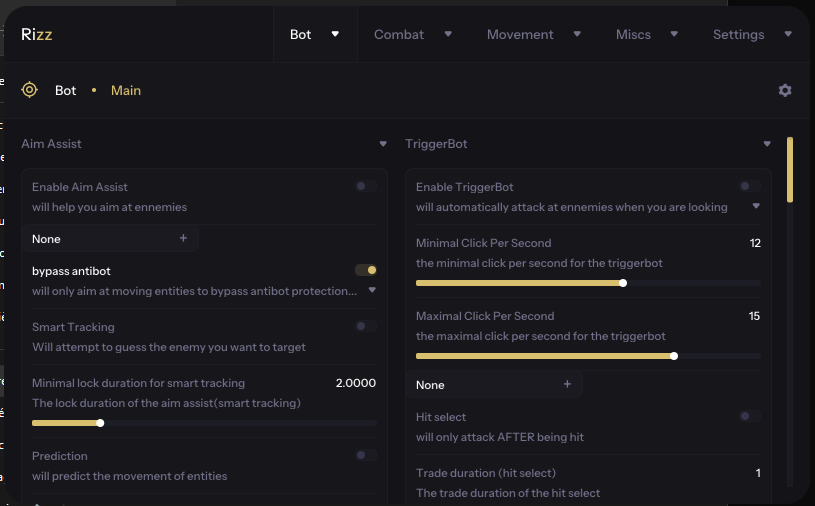The height and width of the screenshot is (506, 815).
Task: Collapse the TriggerBot section arrow
Action: (767, 144)
